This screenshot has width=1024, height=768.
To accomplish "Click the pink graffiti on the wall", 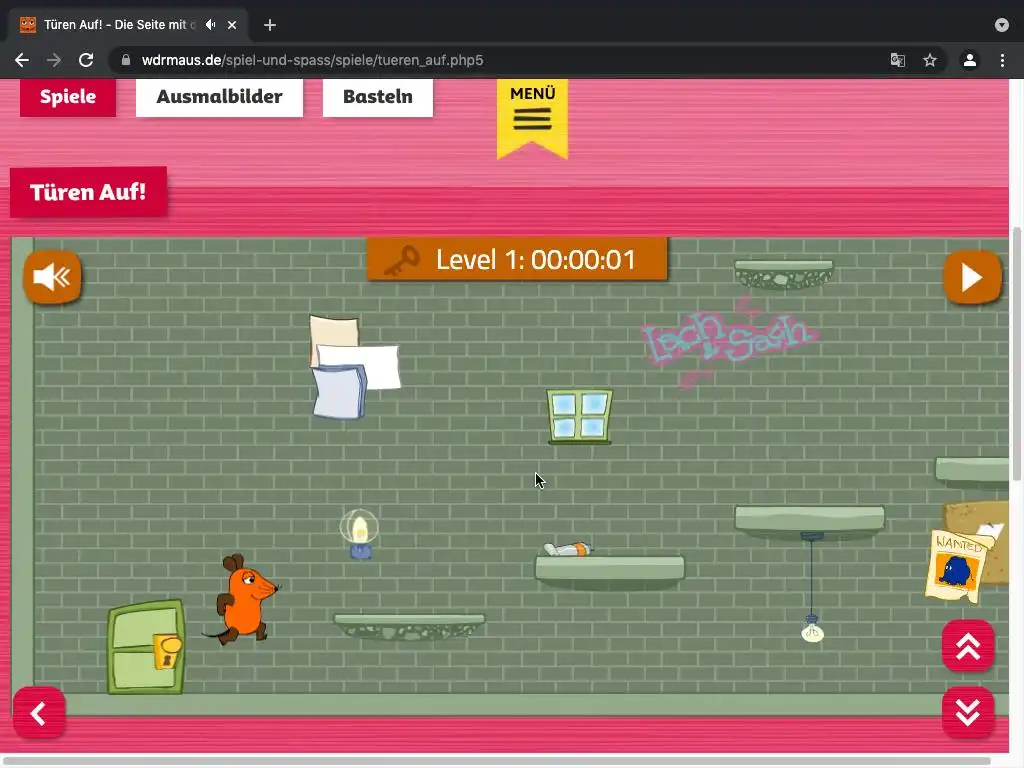I will click(x=729, y=341).
